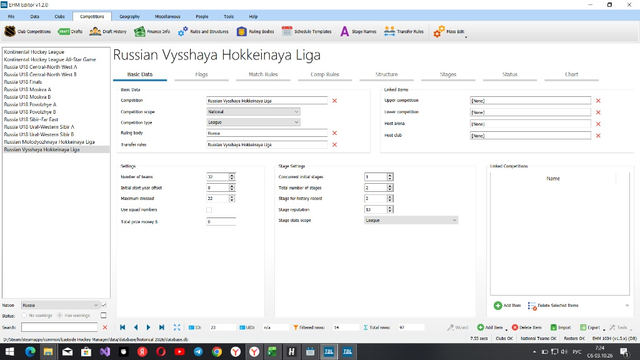Clear the Lower competition field
The height and width of the screenshot is (360, 640).
[x=598, y=112]
